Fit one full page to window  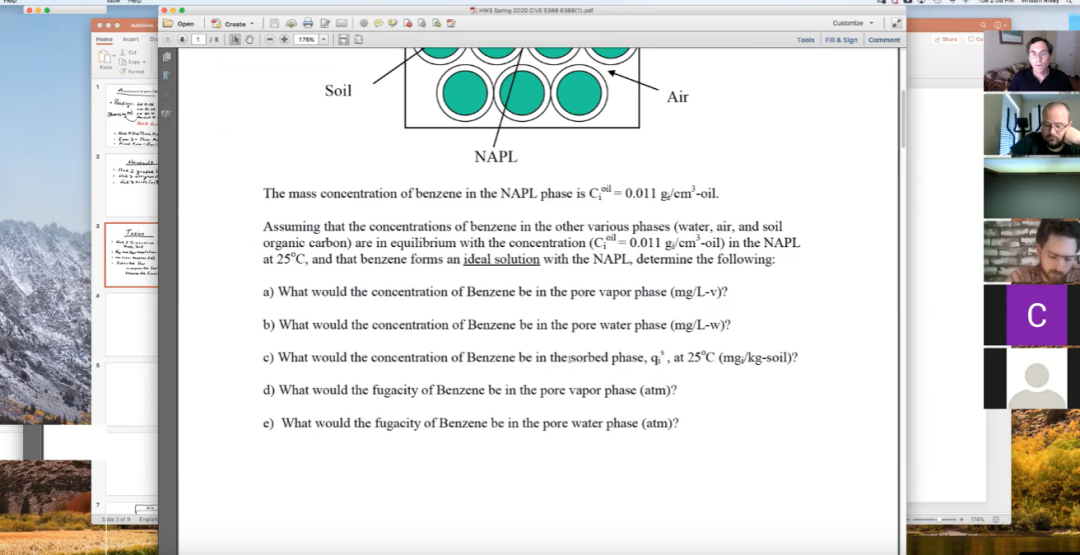tap(358, 39)
